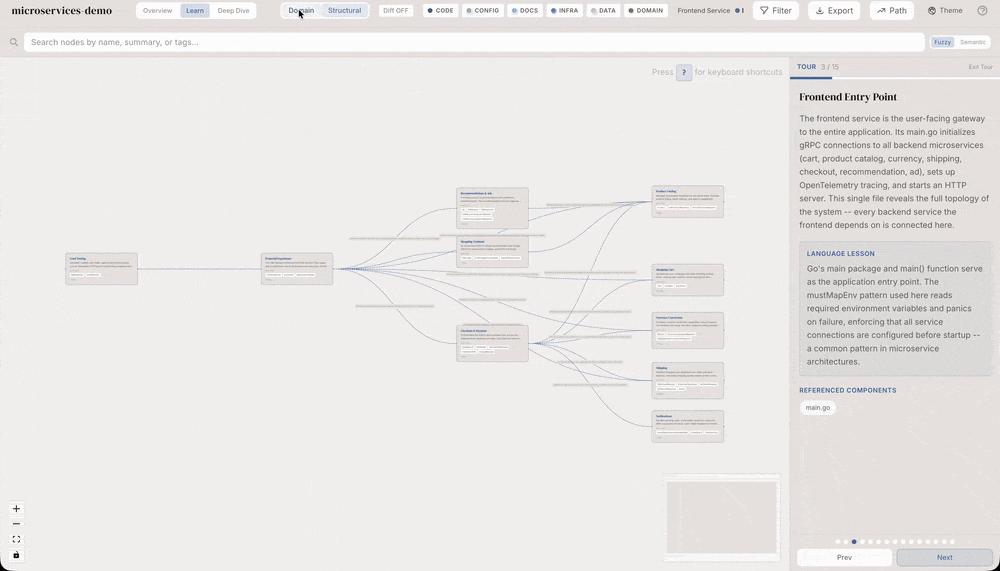The height and width of the screenshot is (571, 1000).
Task: Go to the Prev tour step
Action: point(844,557)
